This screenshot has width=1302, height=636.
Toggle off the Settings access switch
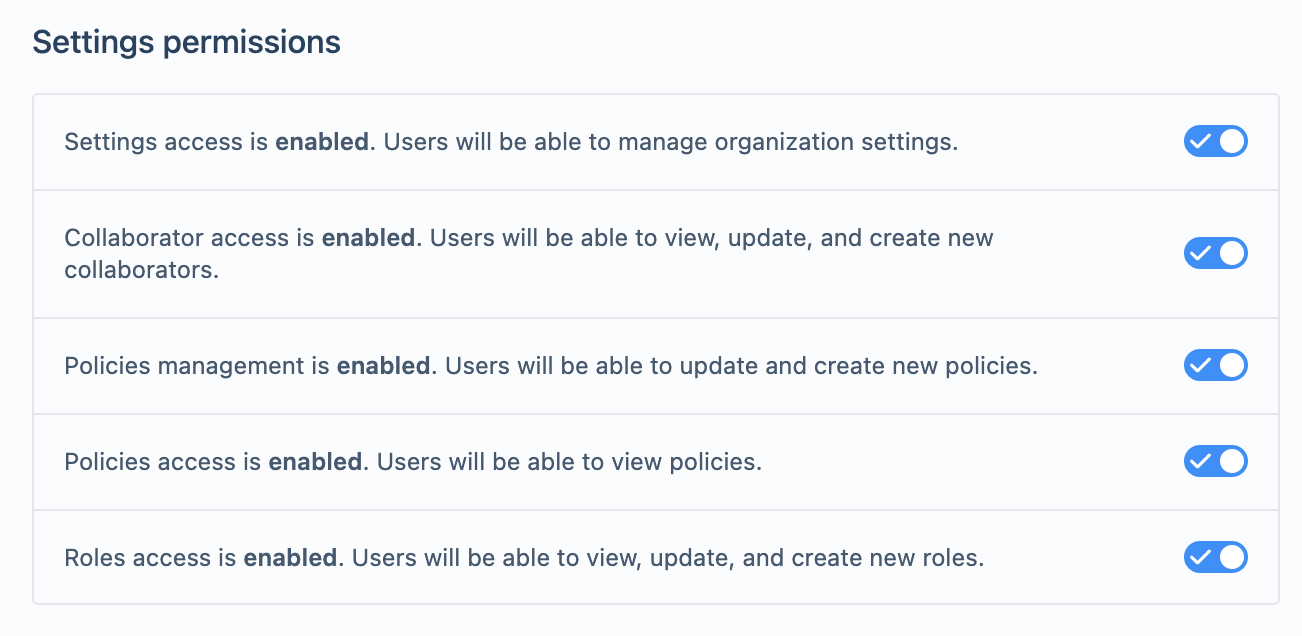(x=1215, y=142)
